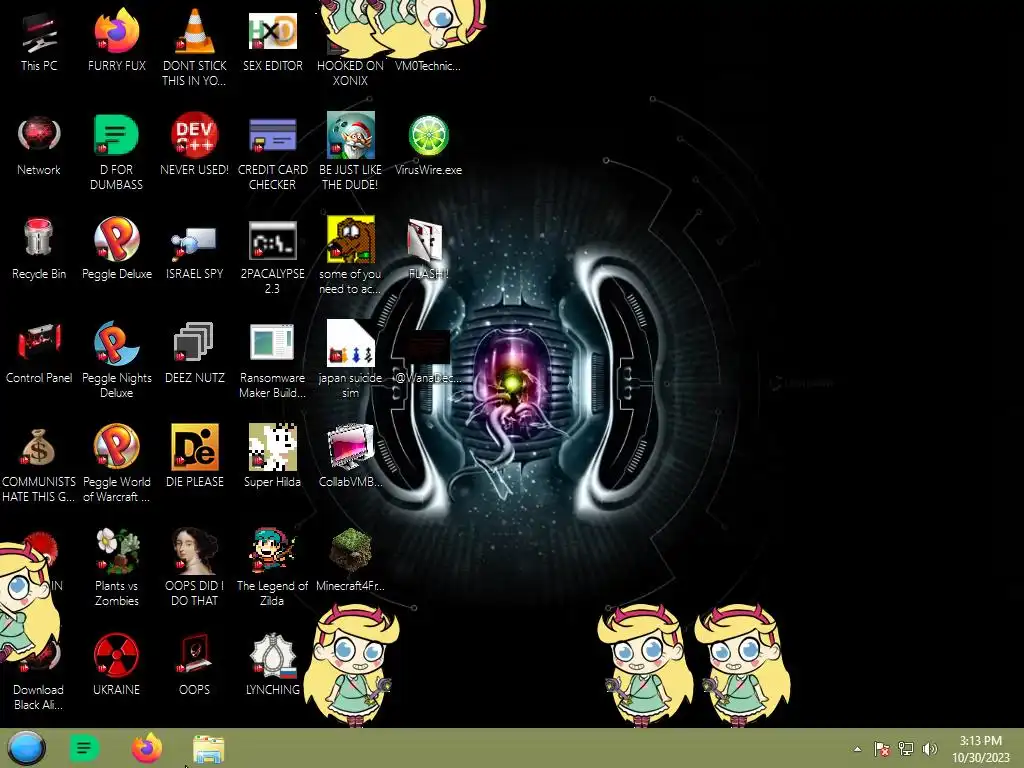Viewport: 1024px width, 768px height.
Task: Click the DIE PLEASE shortcut
Action: (x=195, y=447)
